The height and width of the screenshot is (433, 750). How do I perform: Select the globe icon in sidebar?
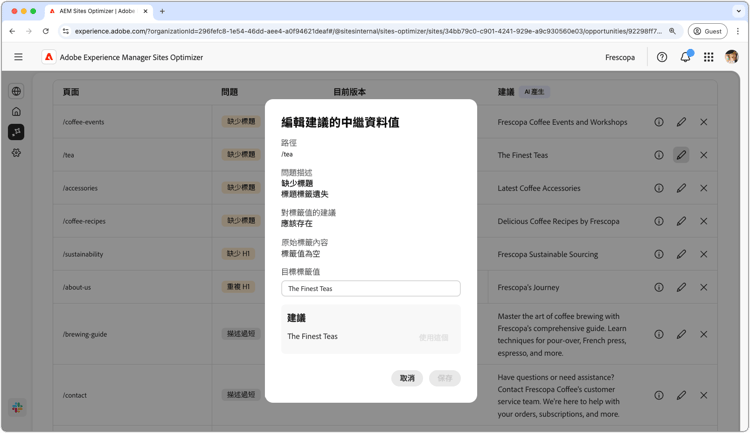tap(16, 91)
